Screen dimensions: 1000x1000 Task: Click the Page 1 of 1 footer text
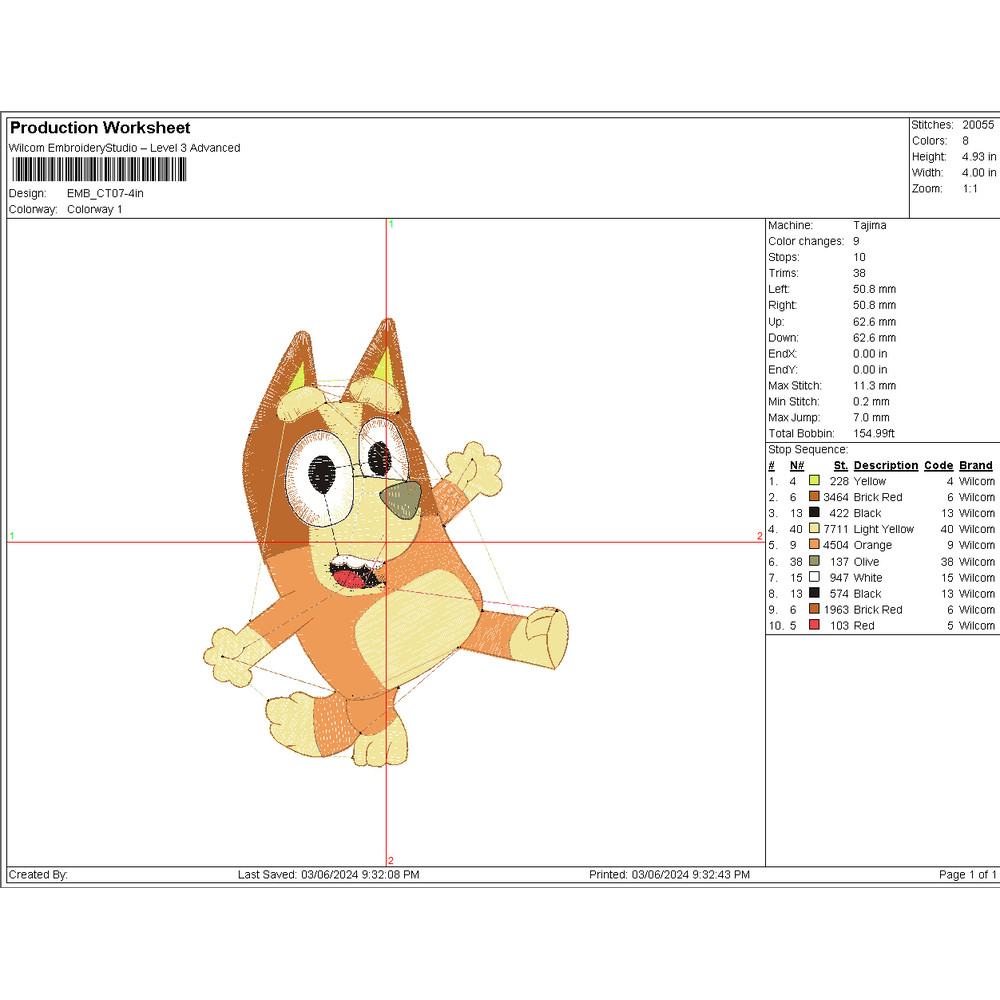pyautogui.click(x=967, y=875)
